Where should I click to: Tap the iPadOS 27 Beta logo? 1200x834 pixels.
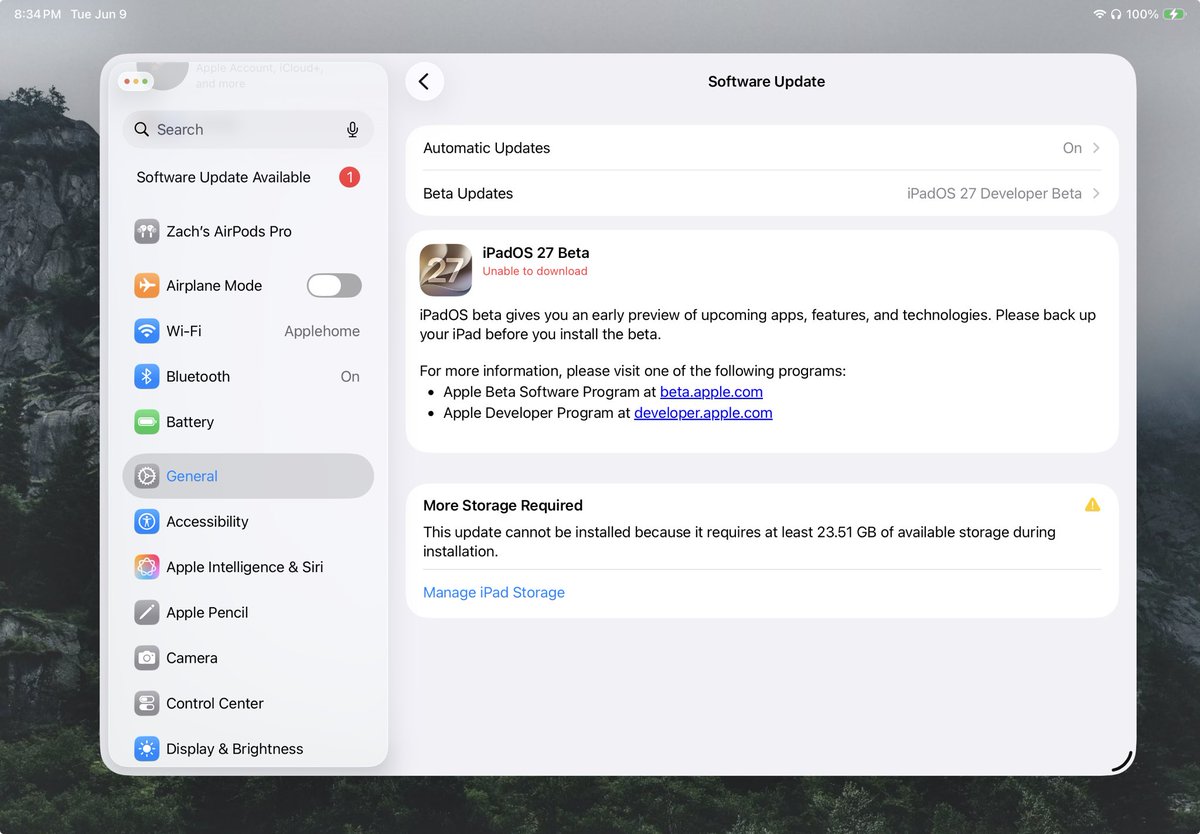(446, 270)
